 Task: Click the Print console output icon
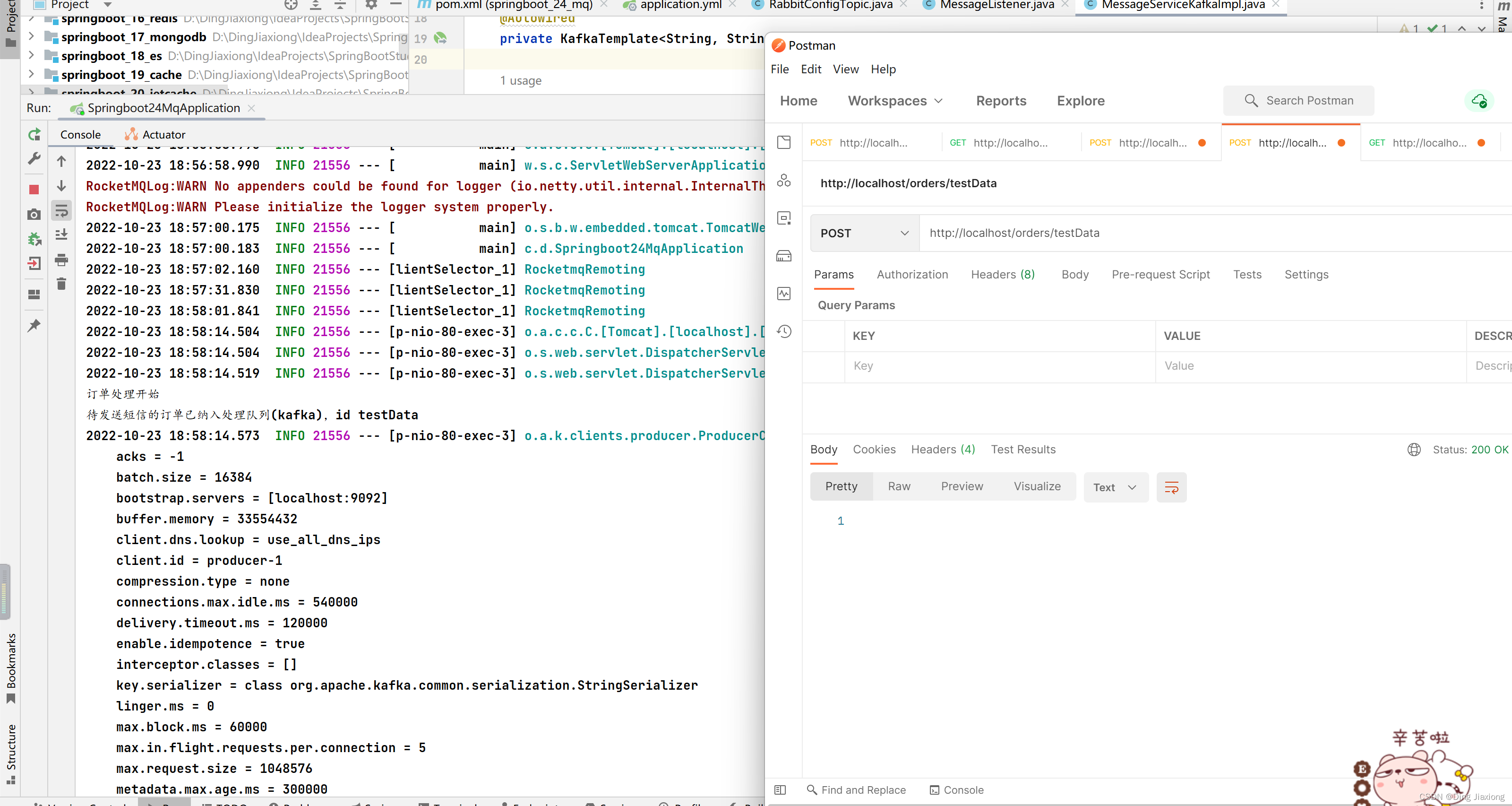pyautogui.click(x=61, y=260)
